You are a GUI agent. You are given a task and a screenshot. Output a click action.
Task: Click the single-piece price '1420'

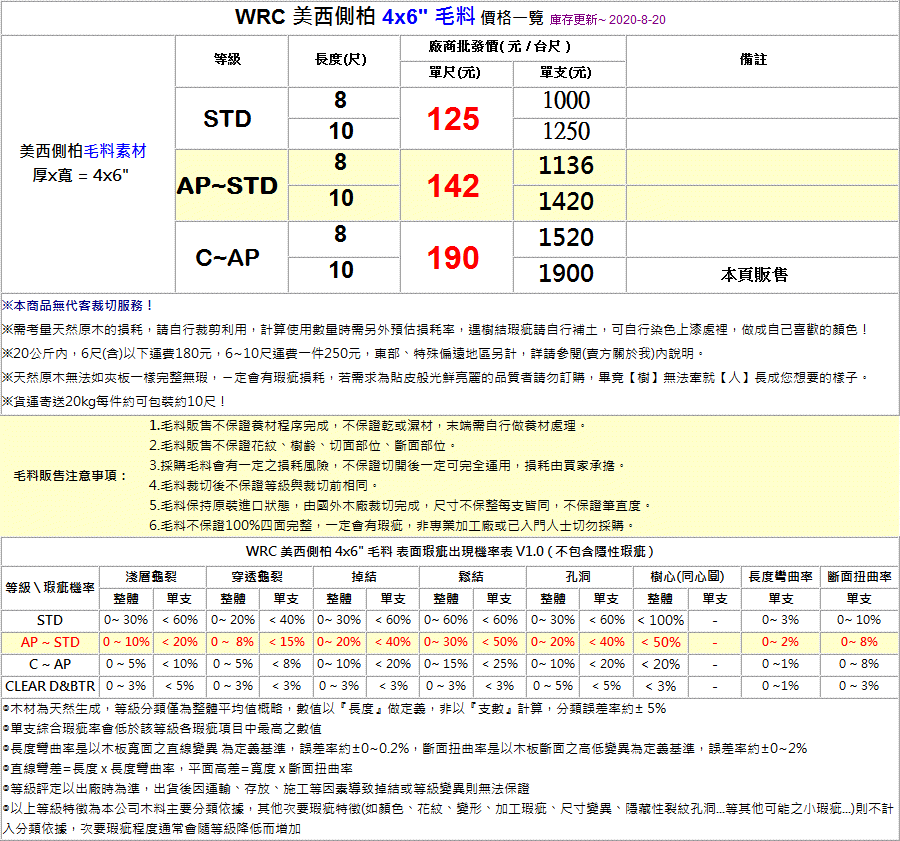pos(567,201)
